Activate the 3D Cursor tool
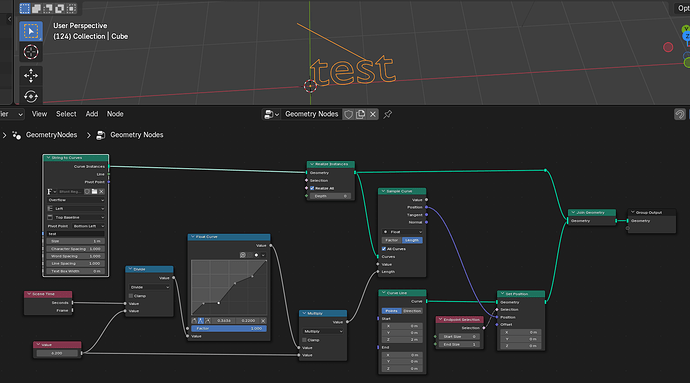The image size is (690, 383). 31,52
